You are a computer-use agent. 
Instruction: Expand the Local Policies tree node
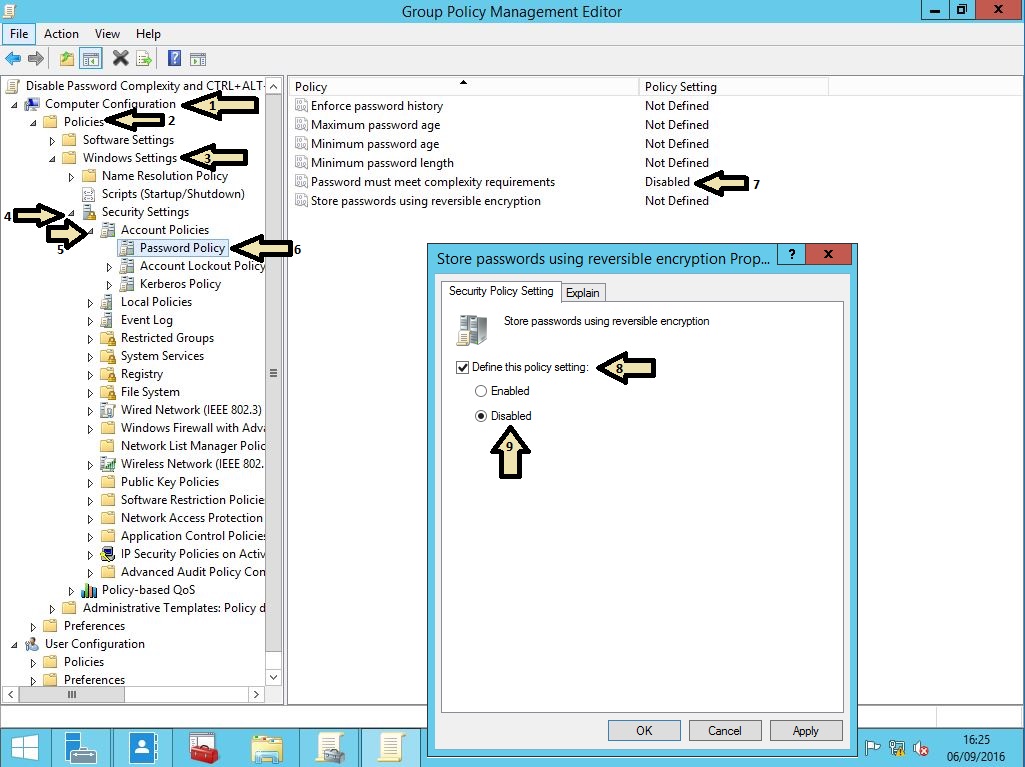click(x=88, y=301)
